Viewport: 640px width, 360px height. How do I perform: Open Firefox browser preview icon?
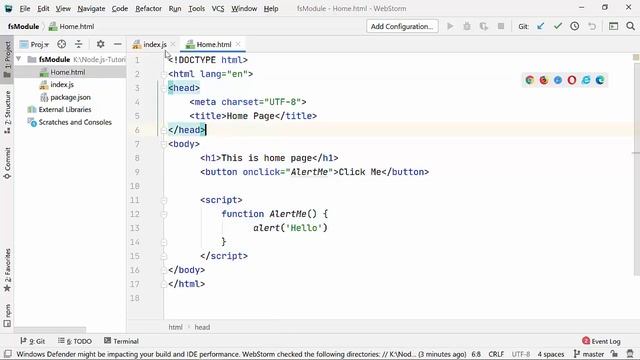click(544, 80)
